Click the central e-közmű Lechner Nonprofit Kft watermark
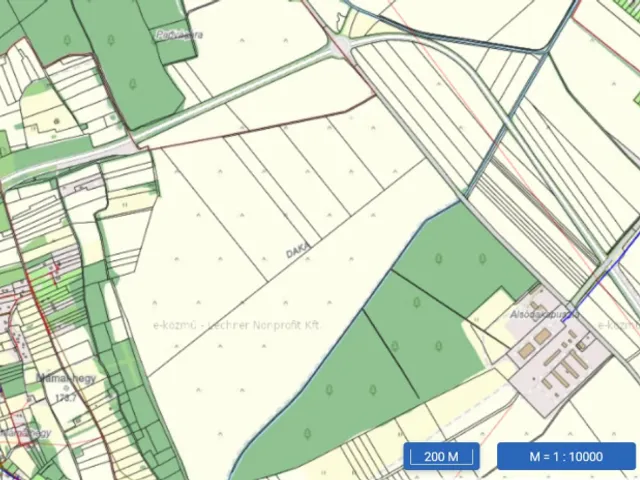The image size is (640, 480). coord(236,325)
